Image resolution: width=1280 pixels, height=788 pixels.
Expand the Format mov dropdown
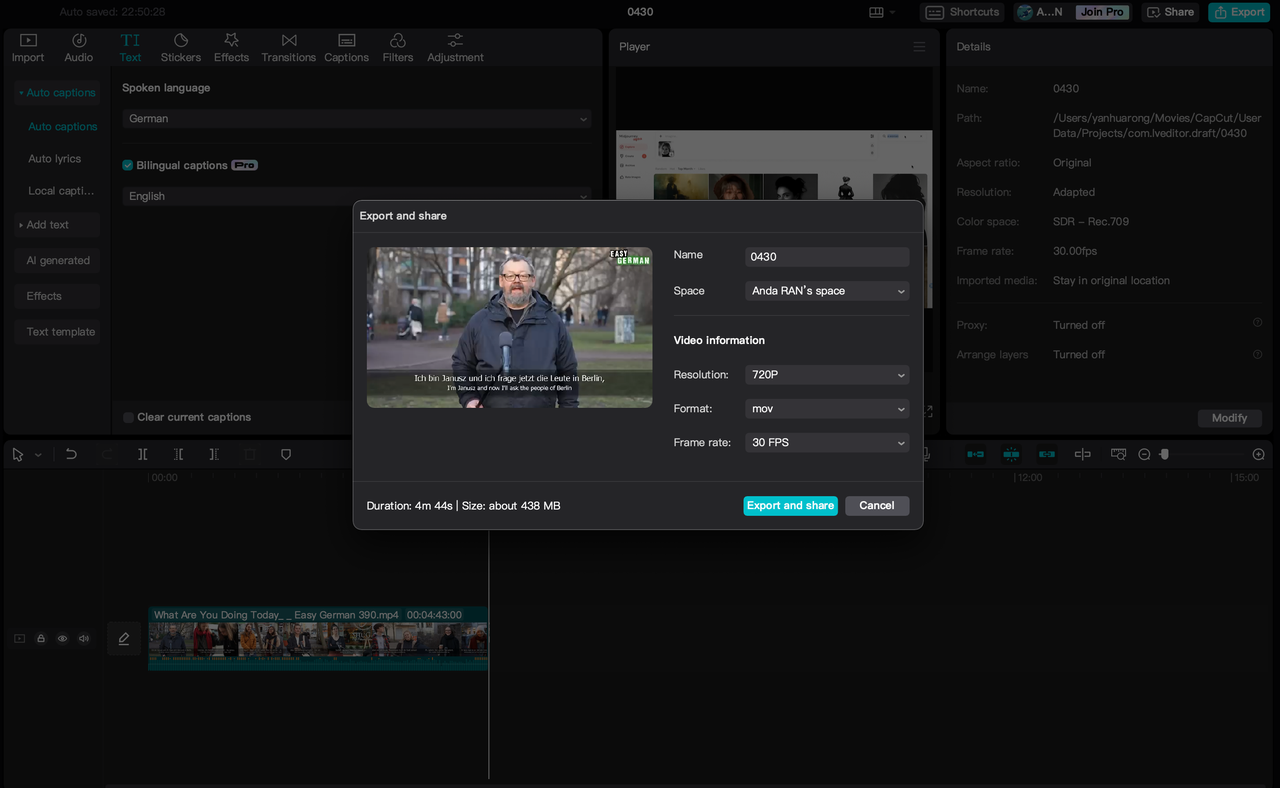[x=827, y=409]
